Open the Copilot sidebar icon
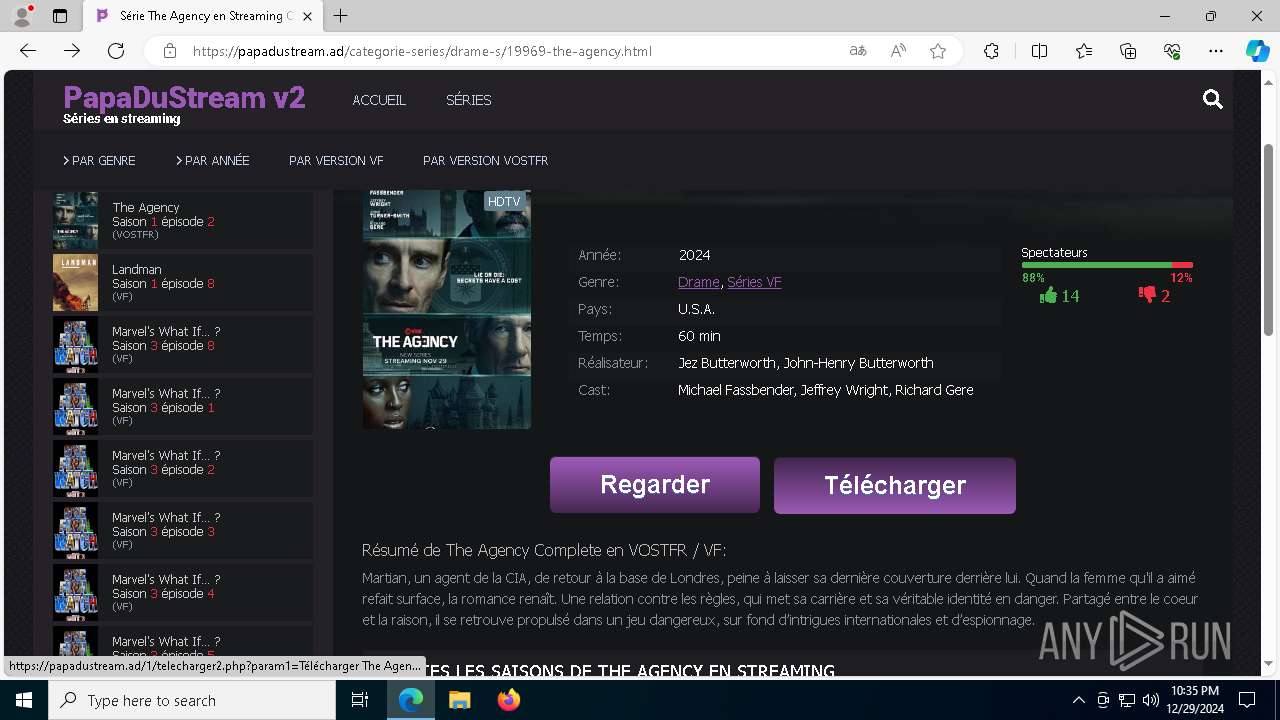1280x720 pixels. 1257,51
